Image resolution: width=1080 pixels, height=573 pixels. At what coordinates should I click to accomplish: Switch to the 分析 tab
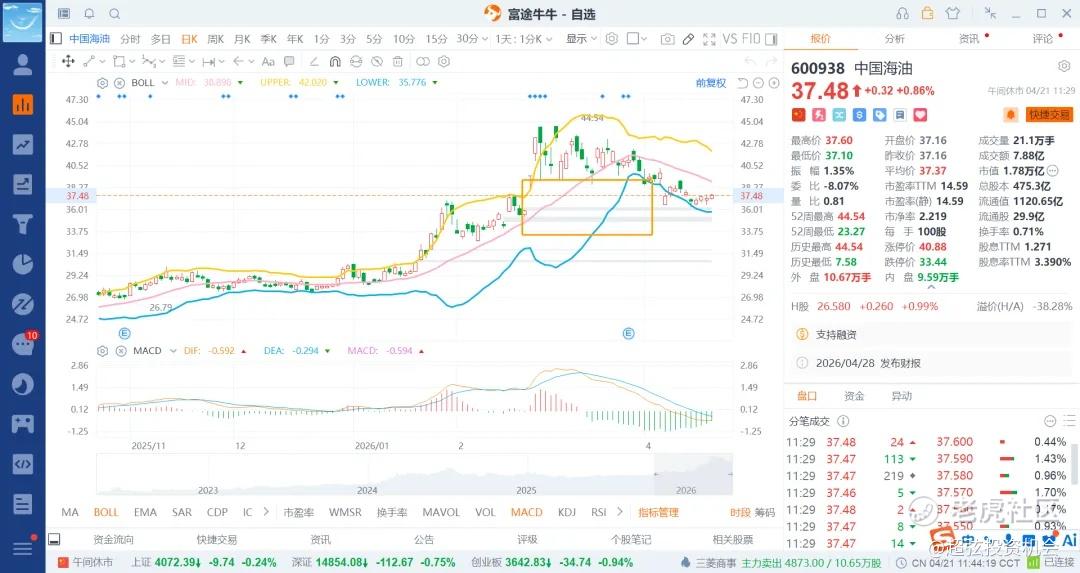click(x=894, y=39)
